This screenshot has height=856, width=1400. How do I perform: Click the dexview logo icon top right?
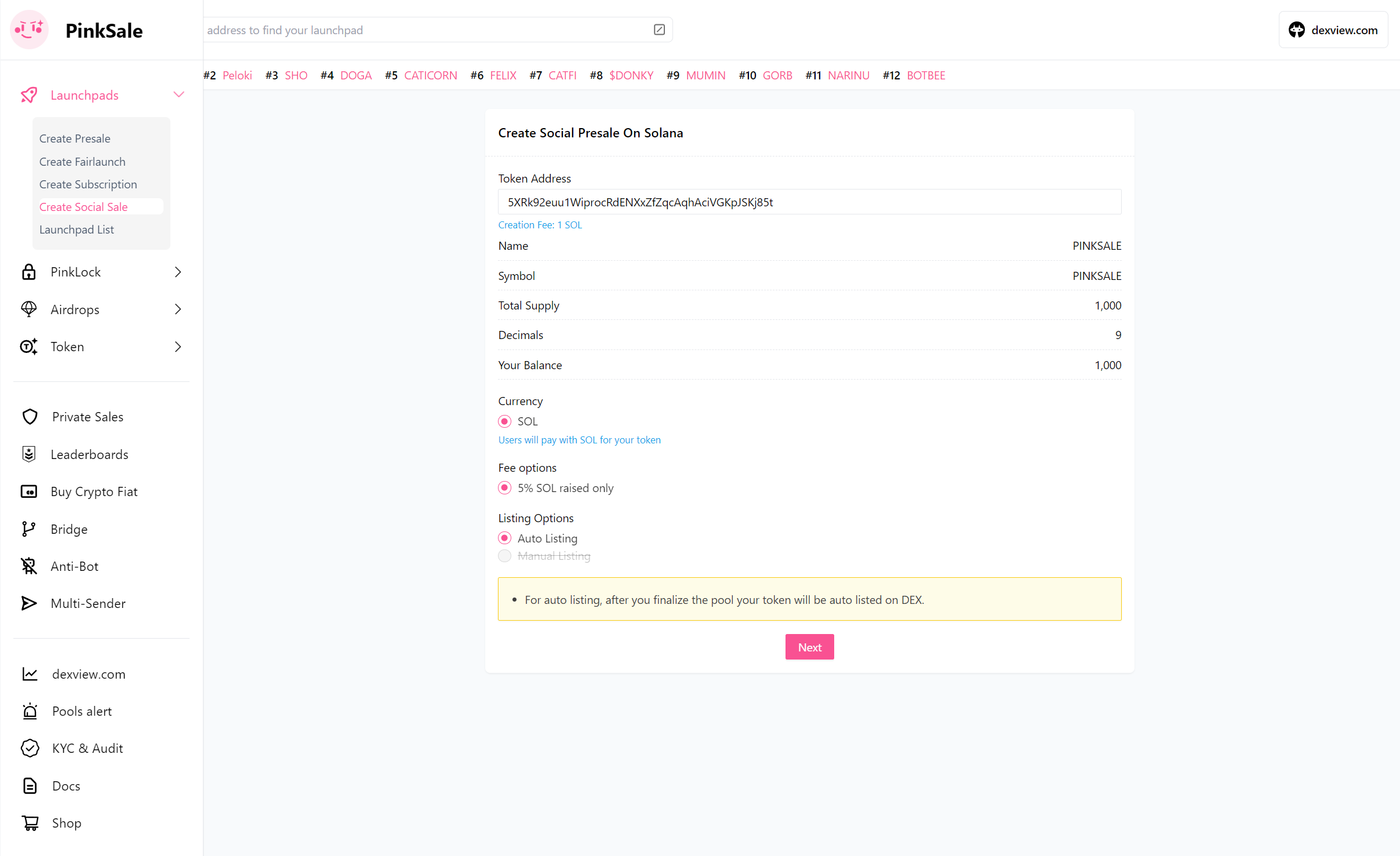pos(1296,30)
